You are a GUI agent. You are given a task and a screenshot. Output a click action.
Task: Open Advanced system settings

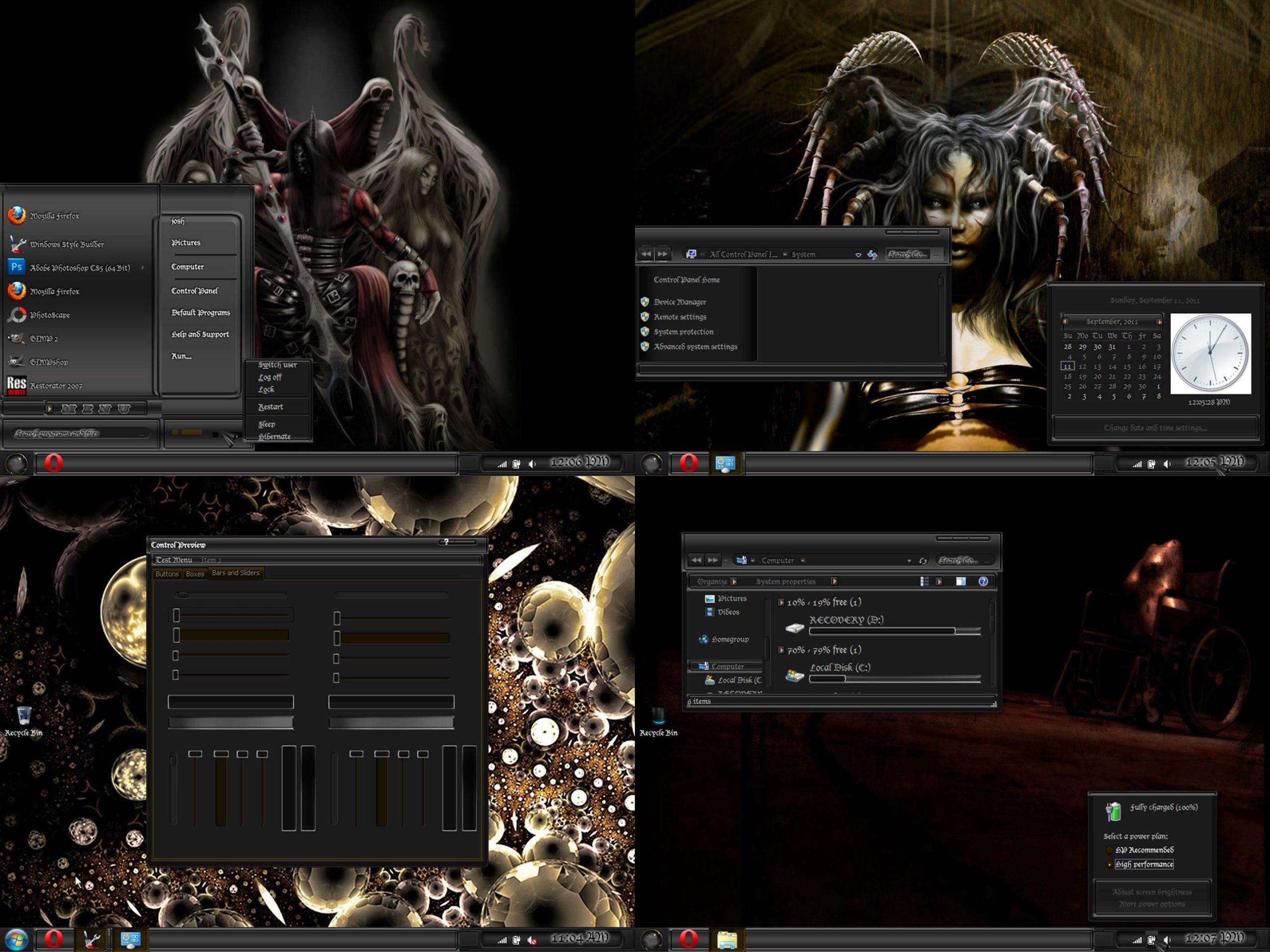coord(696,346)
